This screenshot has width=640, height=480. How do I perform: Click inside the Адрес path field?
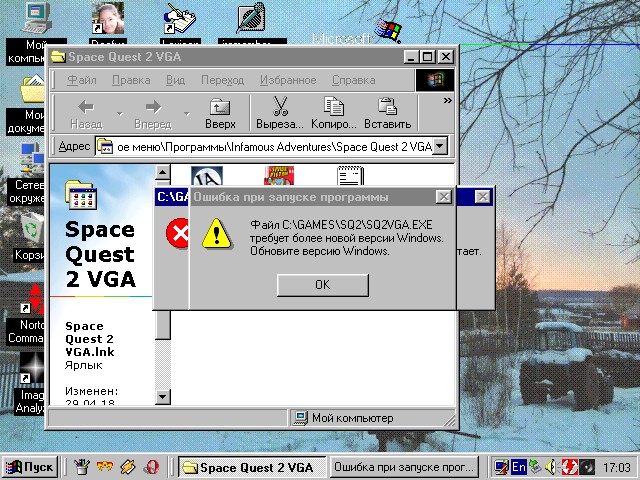click(x=264, y=147)
